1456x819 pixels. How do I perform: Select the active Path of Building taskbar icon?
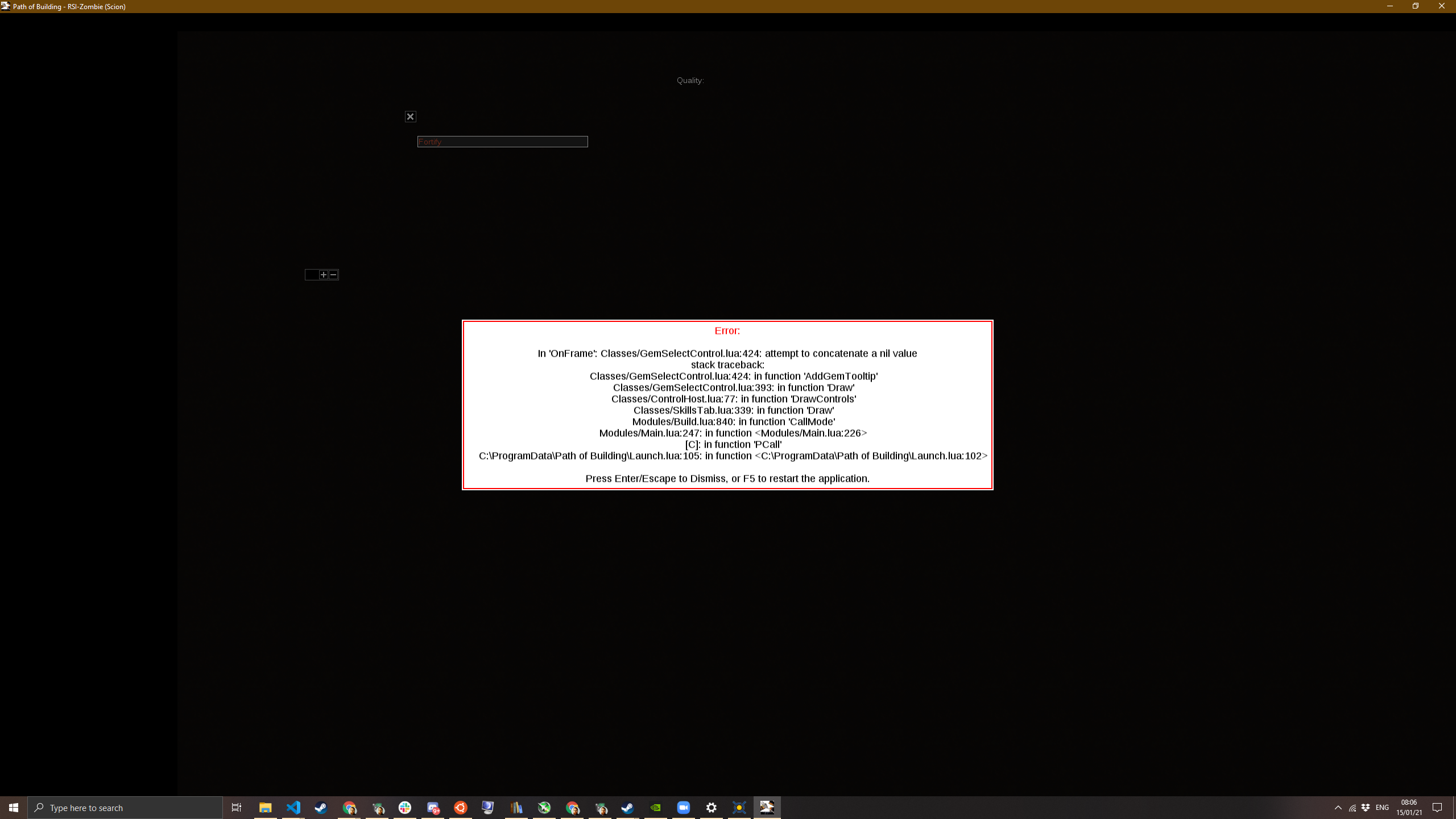[767, 808]
